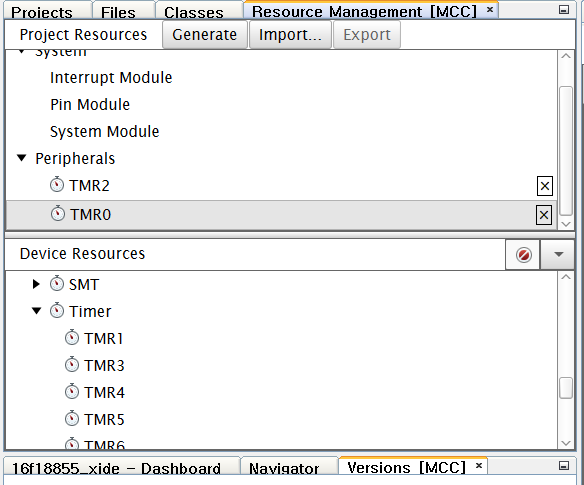This screenshot has height=485, width=584.
Task: Click the SMT stopwatch icon
Action: click(57, 284)
